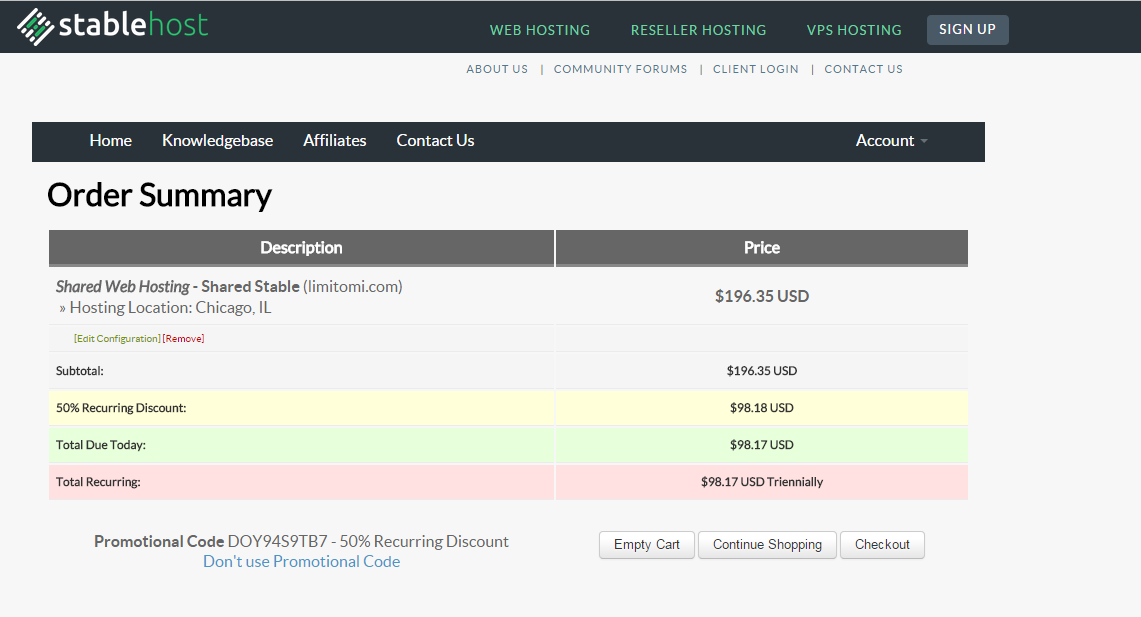Visit the Community Forums link
This screenshot has height=617, width=1141.
click(x=620, y=69)
